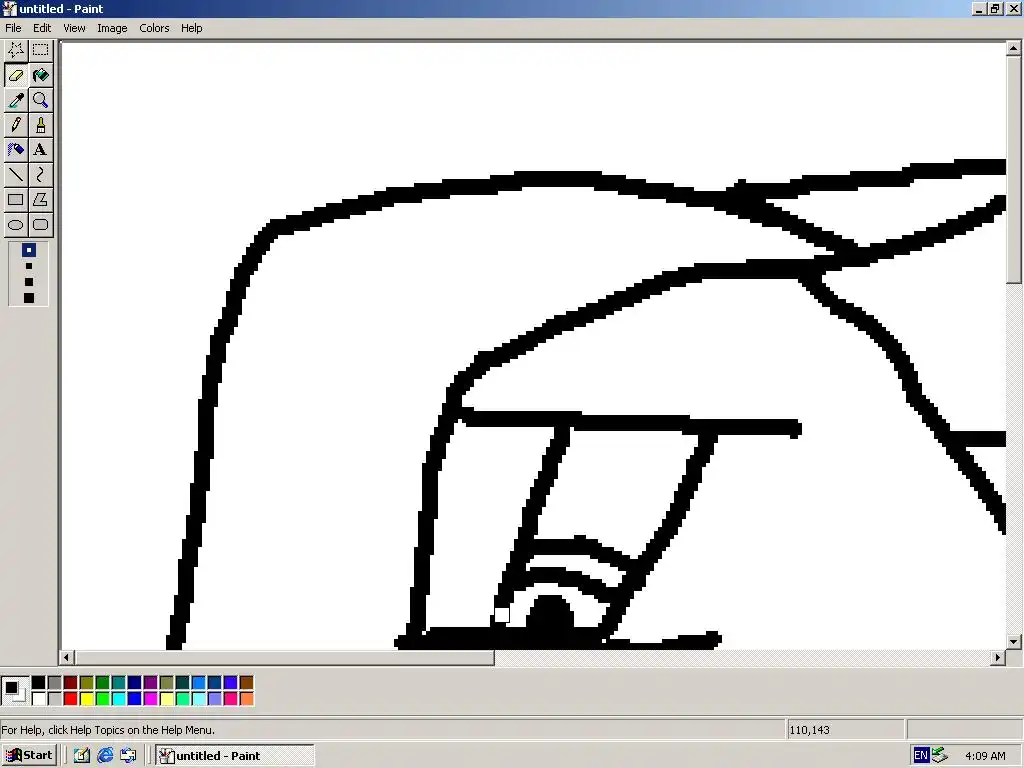Select the Free-Form Select tool
Viewport: 1024px width, 768px height.
[16, 50]
